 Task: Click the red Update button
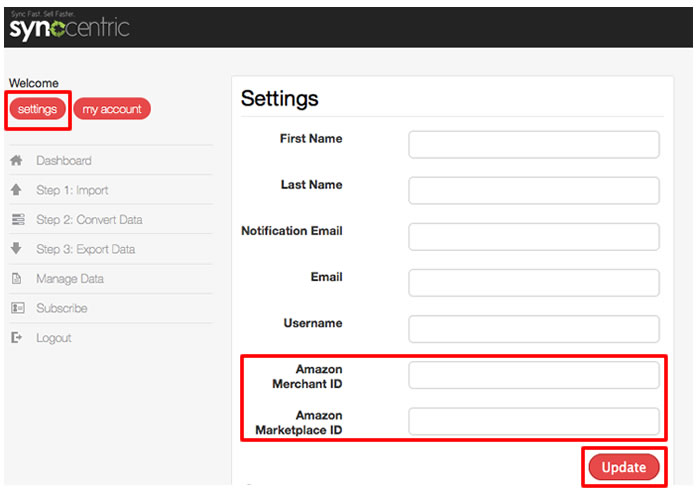tap(624, 467)
